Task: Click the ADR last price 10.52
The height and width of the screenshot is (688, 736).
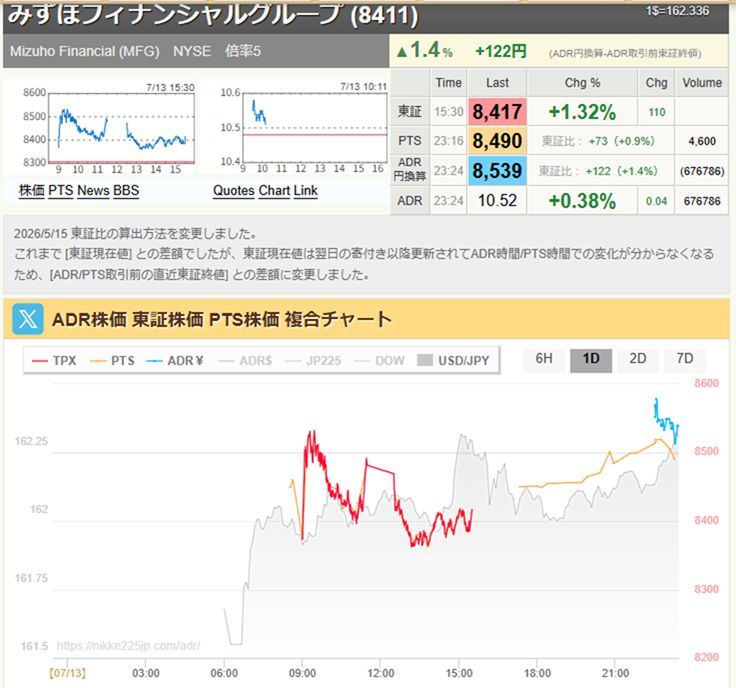Action: 497,201
